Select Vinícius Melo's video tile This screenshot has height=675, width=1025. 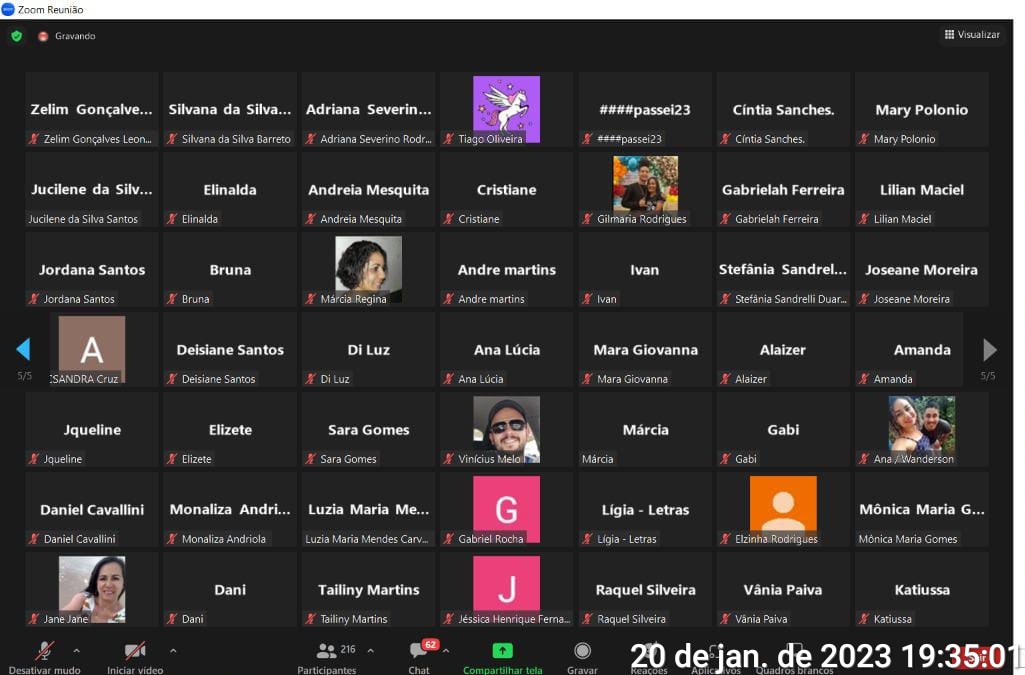[x=506, y=426]
